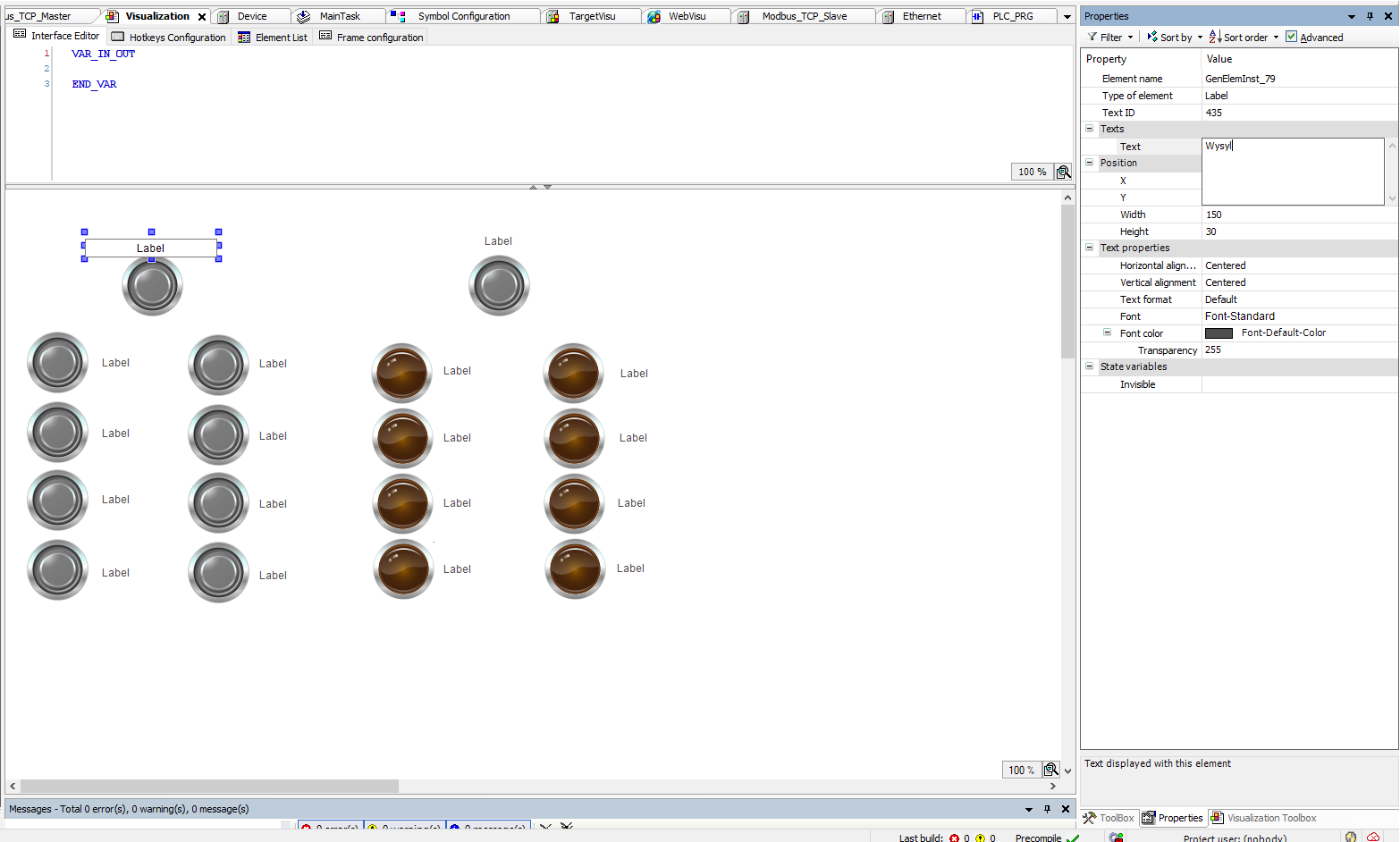Image resolution: width=1400 pixels, height=842 pixels.
Task: Click the Visualization tab icon
Action: click(x=113, y=16)
